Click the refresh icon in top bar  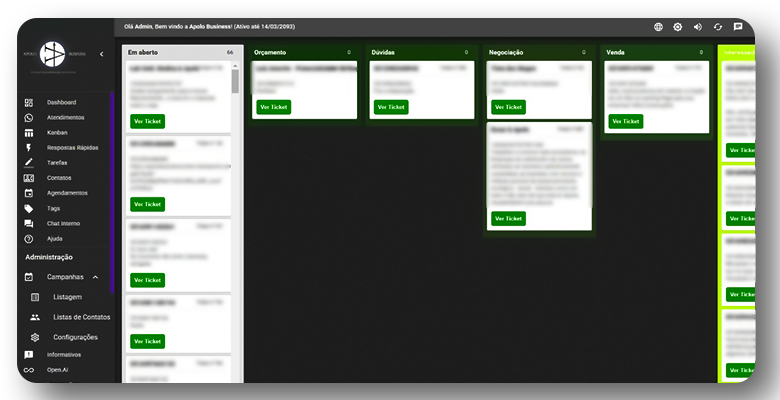tap(717, 27)
